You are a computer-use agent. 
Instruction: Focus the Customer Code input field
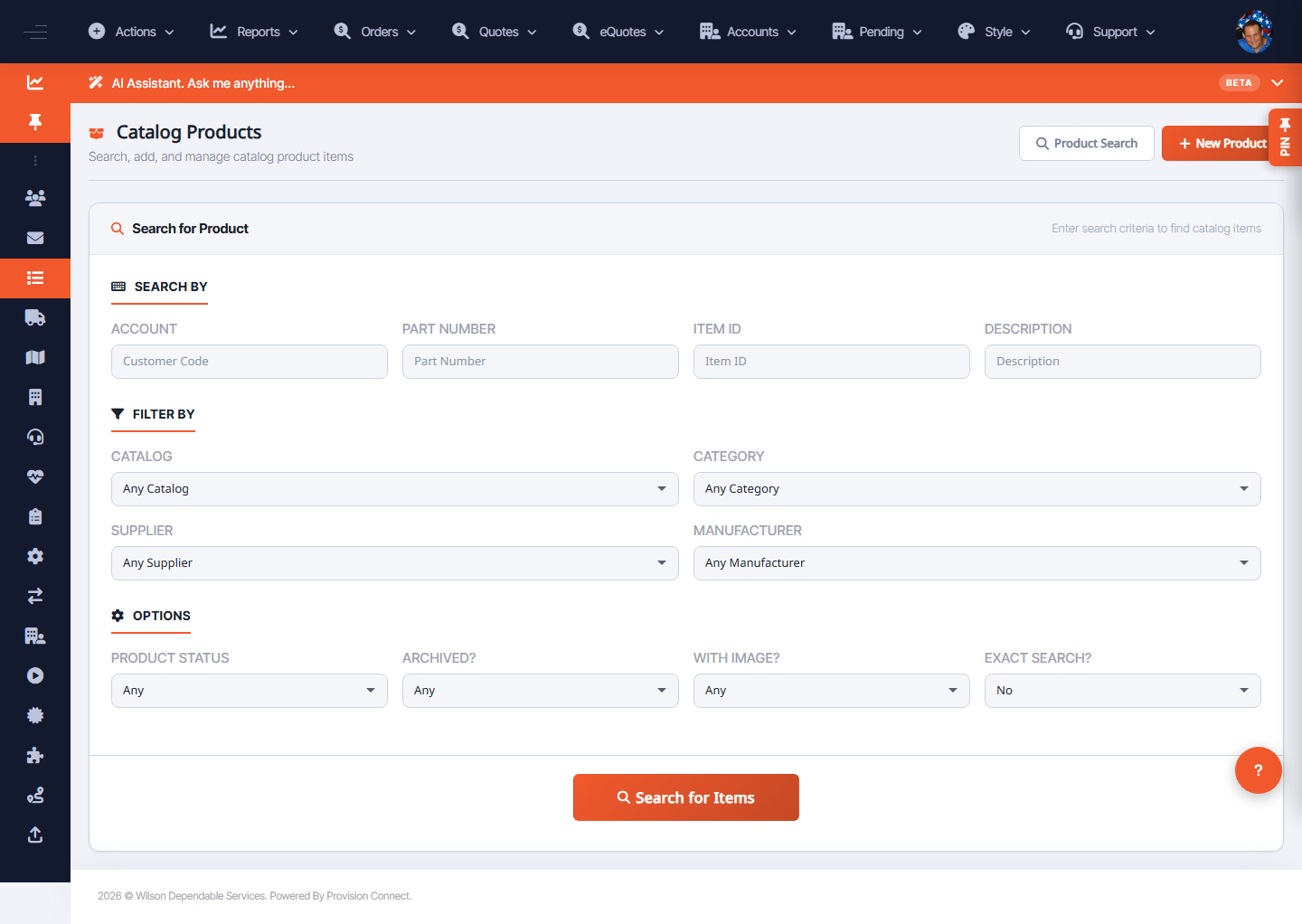click(x=250, y=362)
